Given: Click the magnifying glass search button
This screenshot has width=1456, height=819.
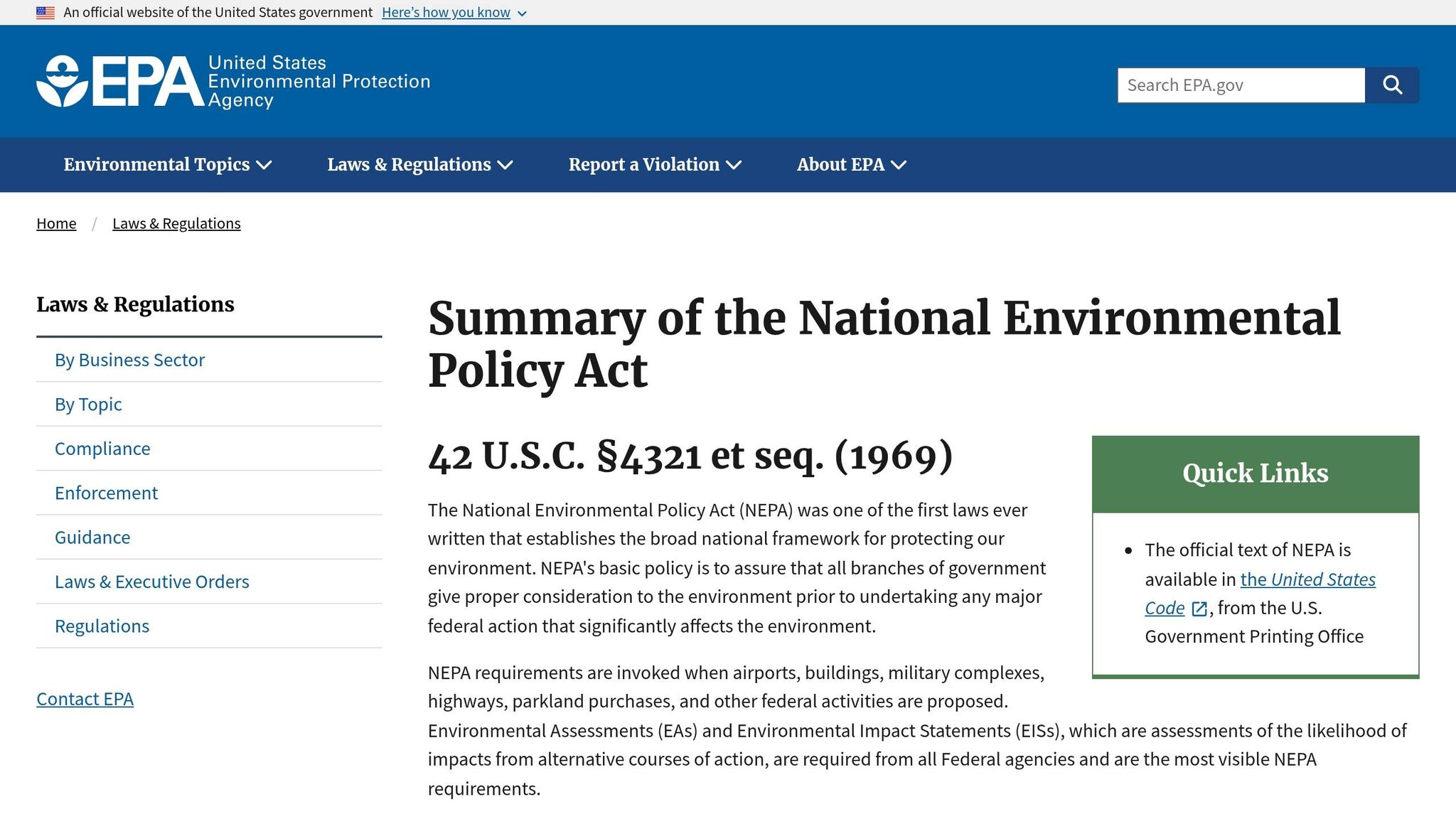Looking at the screenshot, I should [x=1392, y=85].
